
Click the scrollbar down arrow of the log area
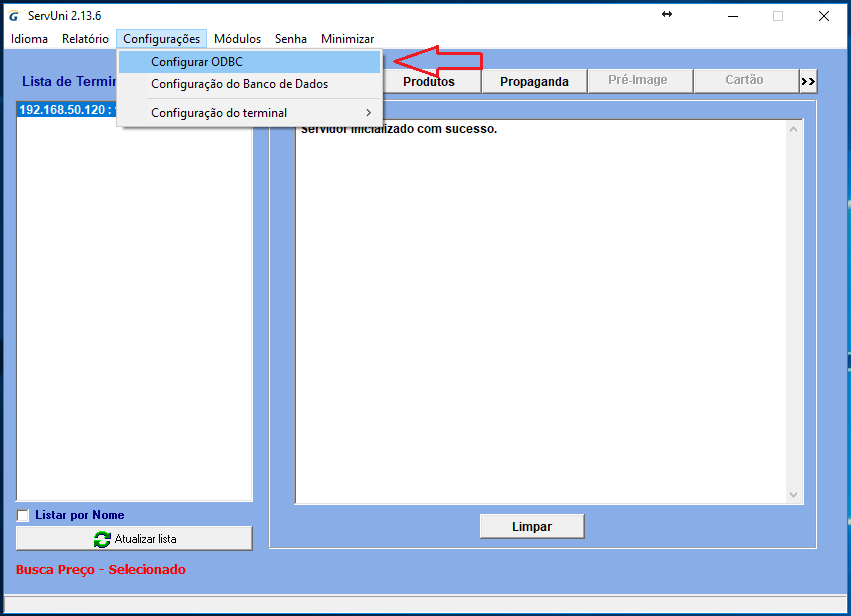point(795,494)
